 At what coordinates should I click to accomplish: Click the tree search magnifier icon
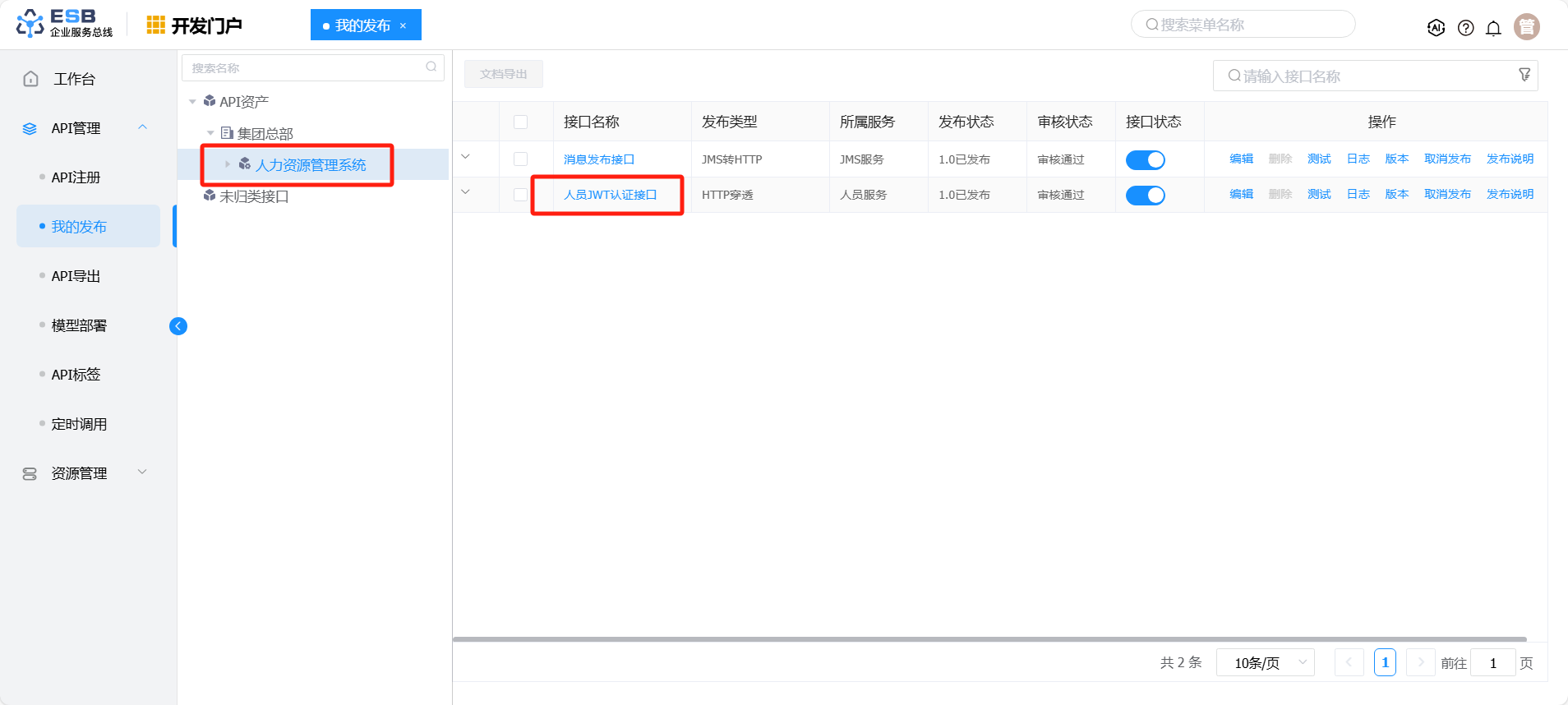click(431, 67)
